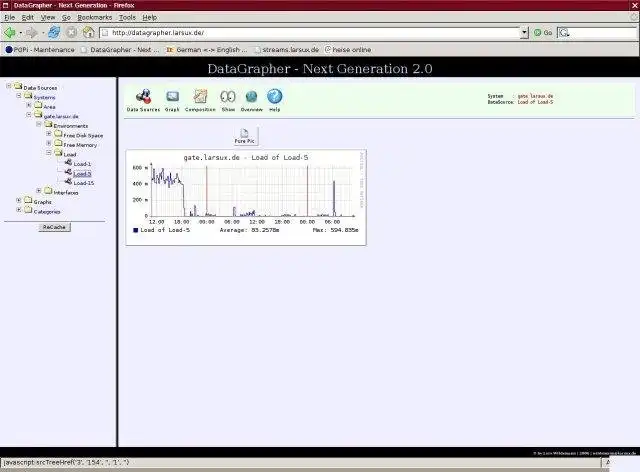
Task: Click the Graphs folder icon
Action: [x=28, y=200]
